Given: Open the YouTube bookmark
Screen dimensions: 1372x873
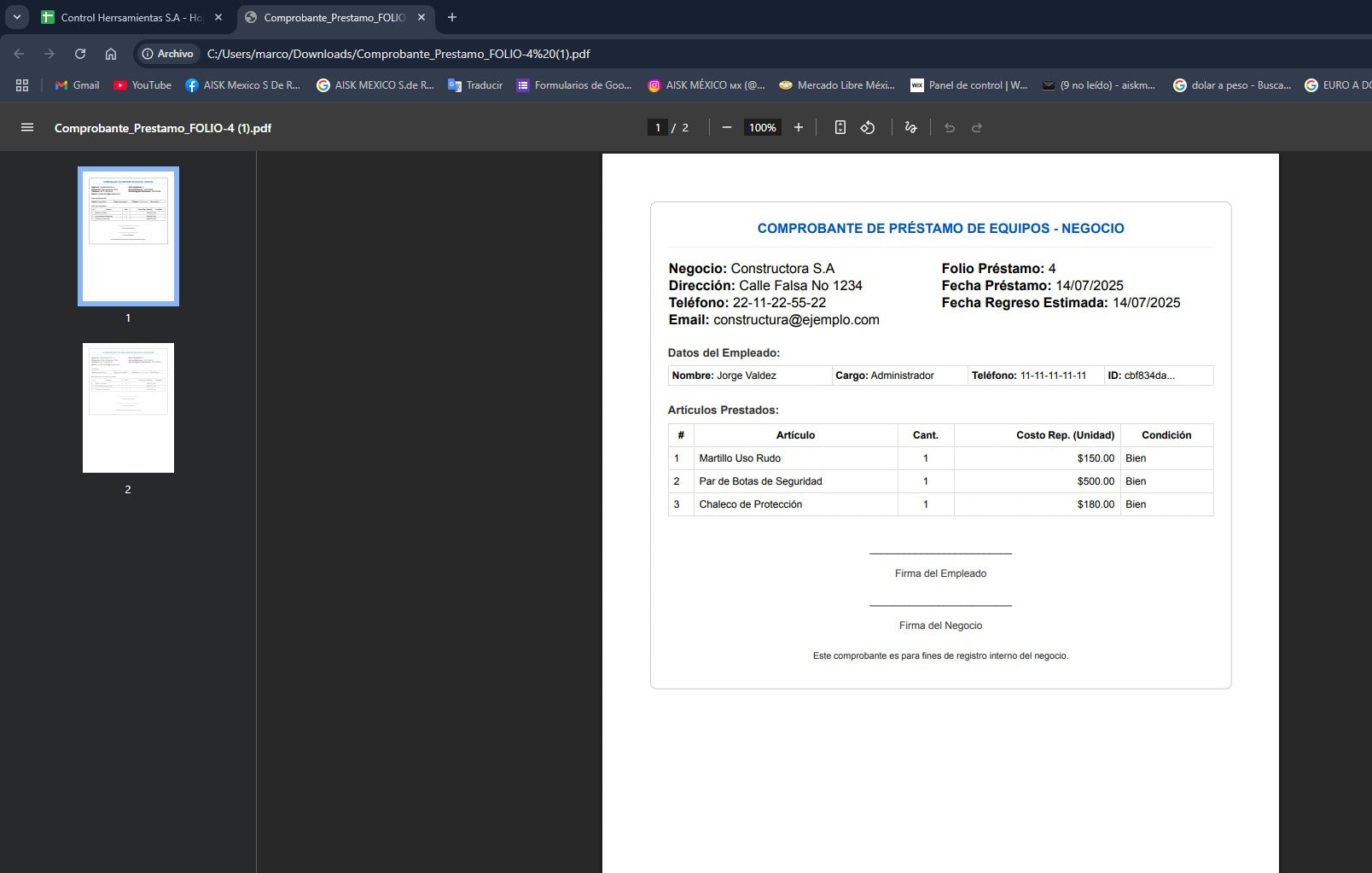Looking at the screenshot, I should [142, 85].
